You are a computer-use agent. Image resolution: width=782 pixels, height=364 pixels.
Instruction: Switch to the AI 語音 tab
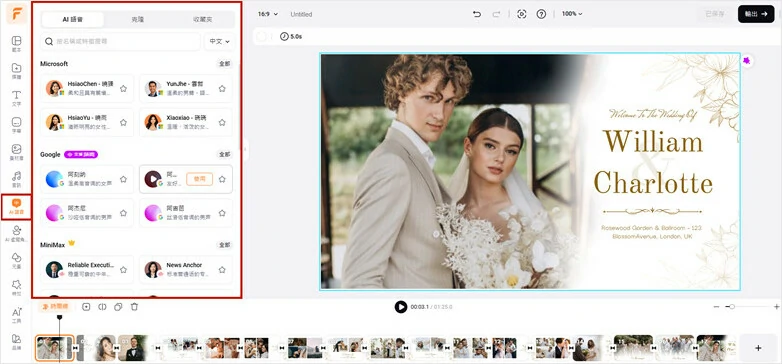73,19
